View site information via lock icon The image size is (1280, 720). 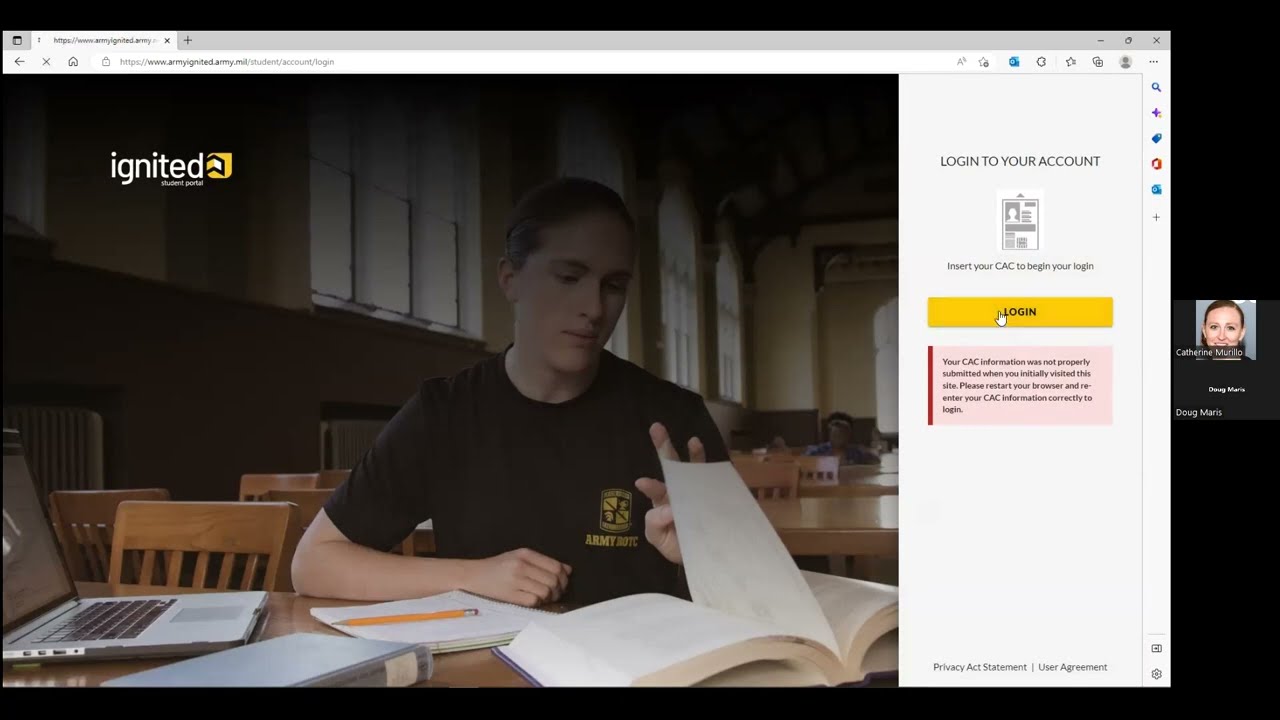point(106,62)
